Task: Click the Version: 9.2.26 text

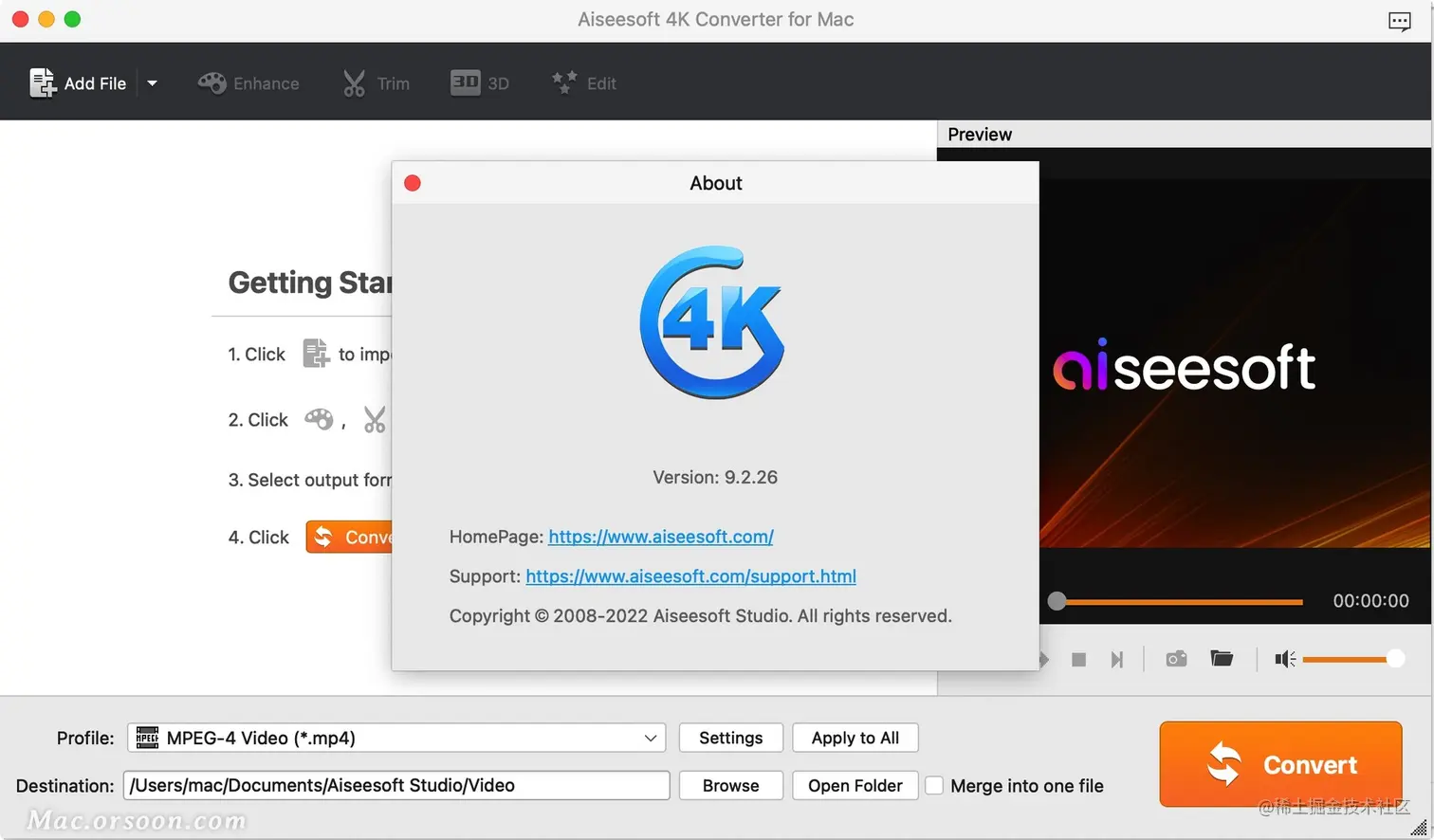Action: (715, 477)
